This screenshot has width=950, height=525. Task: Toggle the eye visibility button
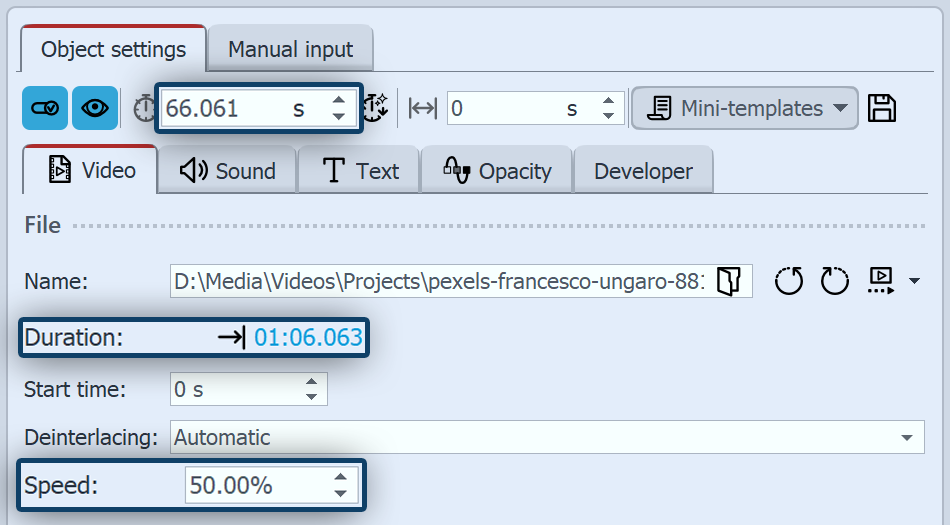[95, 108]
